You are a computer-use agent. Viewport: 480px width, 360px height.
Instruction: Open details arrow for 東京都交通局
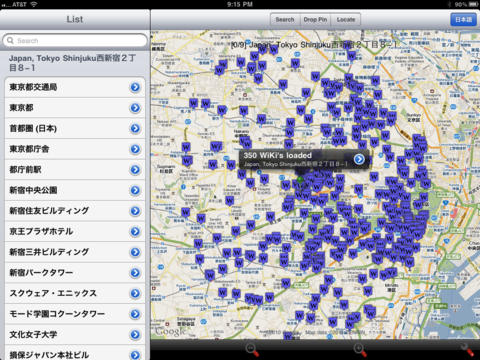coord(135,87)
